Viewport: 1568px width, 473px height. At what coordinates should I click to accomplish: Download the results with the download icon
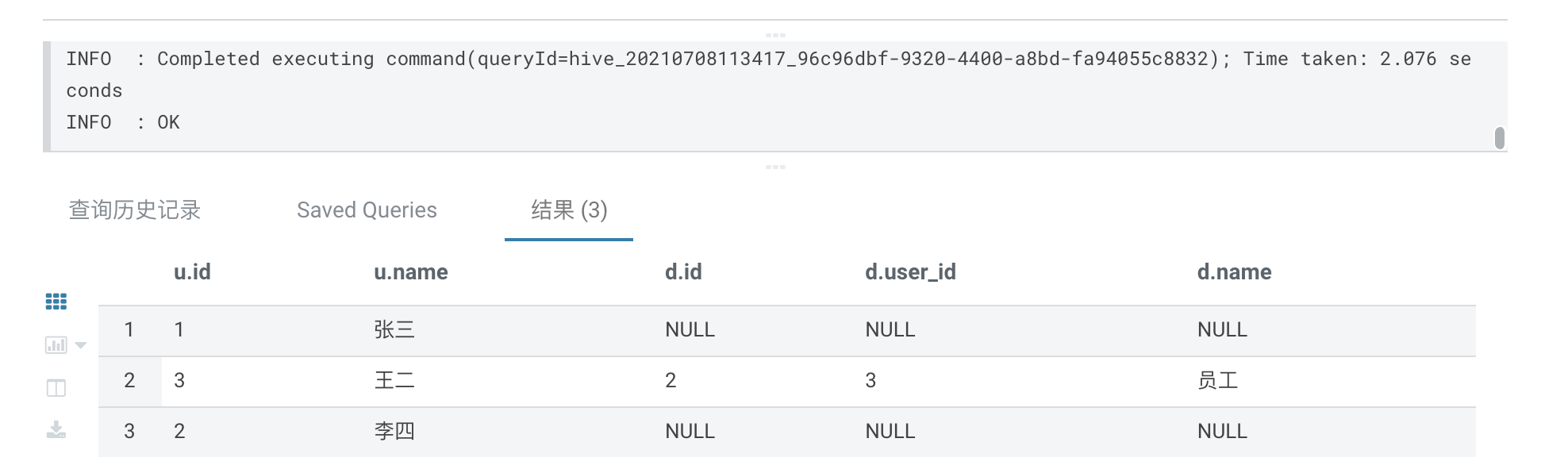click(56, 430)
